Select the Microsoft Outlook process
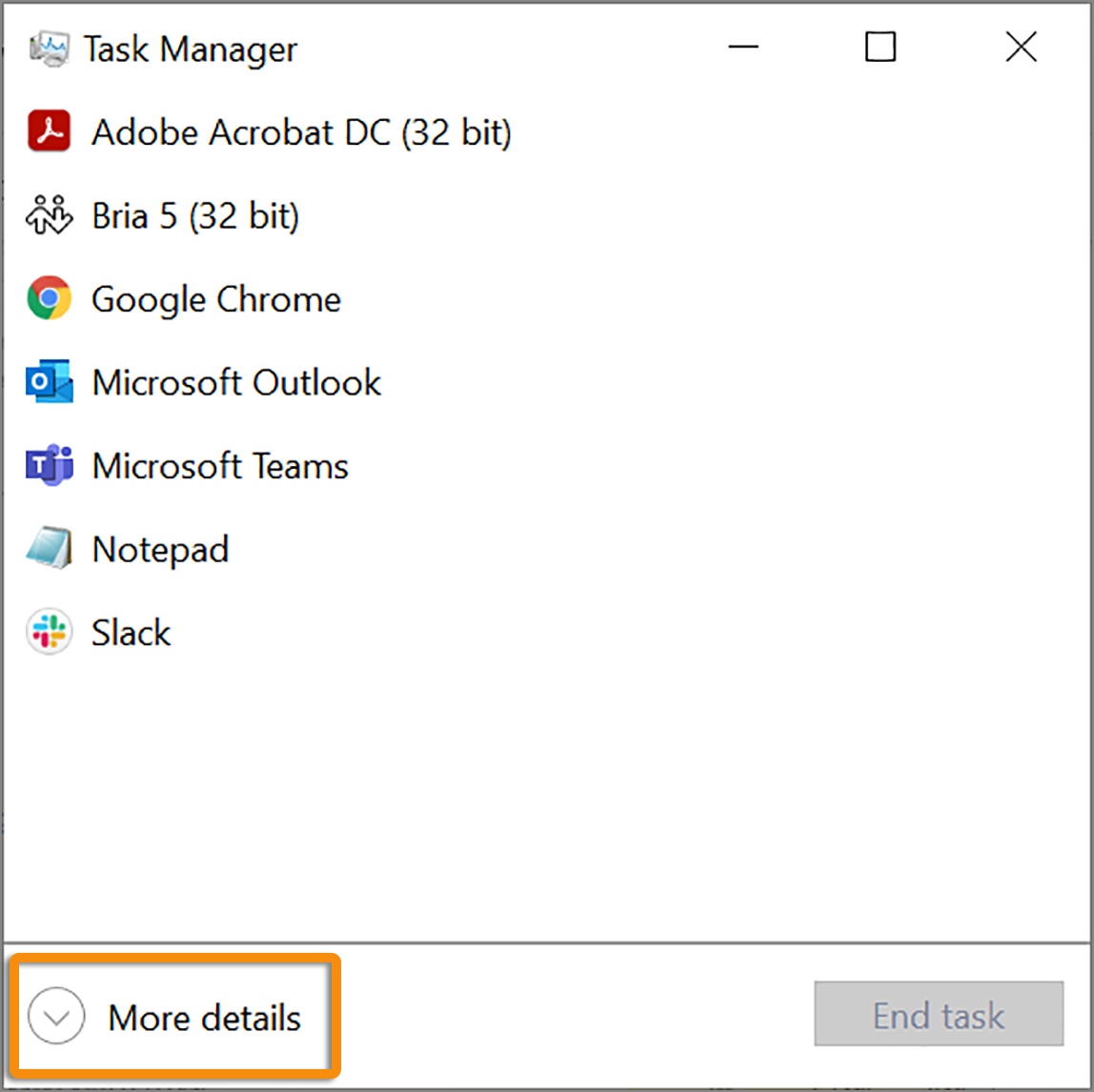This screenshot has height=1092, width=1094. [x=235, y=382]
